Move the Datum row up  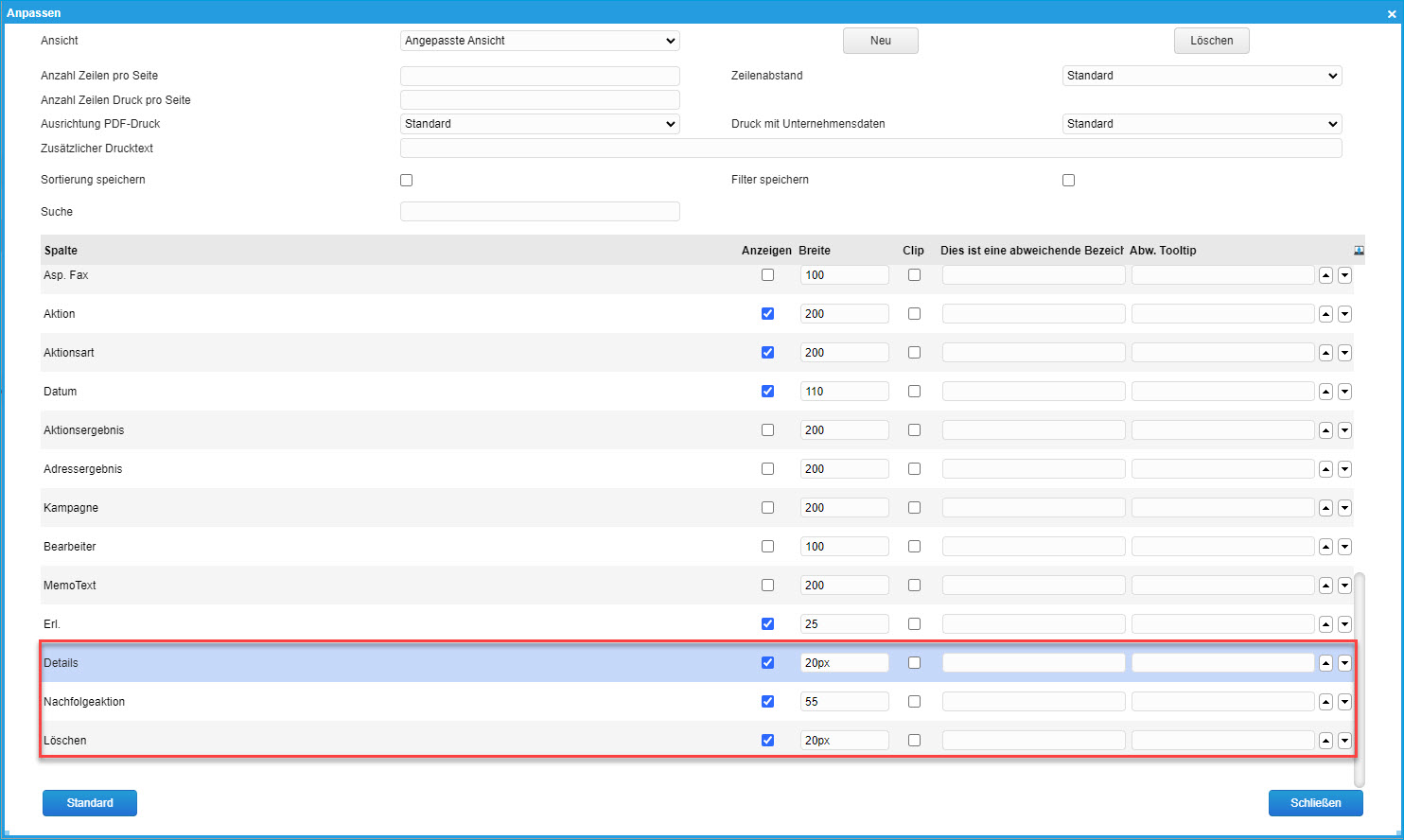(1325, 392)
